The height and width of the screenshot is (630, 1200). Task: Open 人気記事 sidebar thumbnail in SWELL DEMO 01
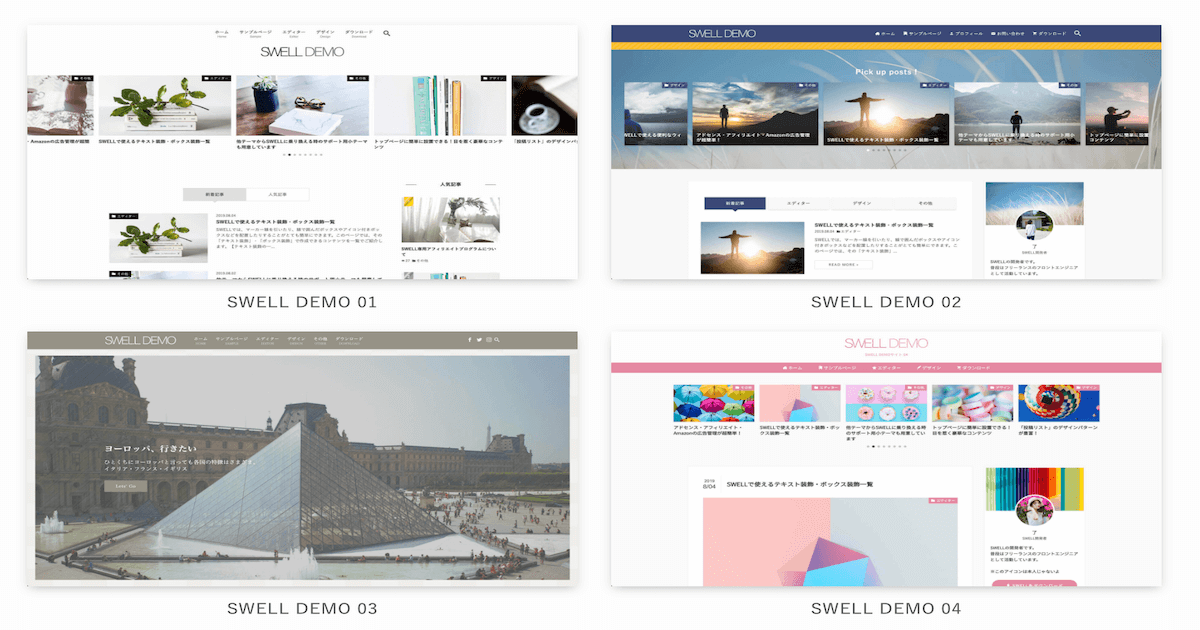pos(451,220)
